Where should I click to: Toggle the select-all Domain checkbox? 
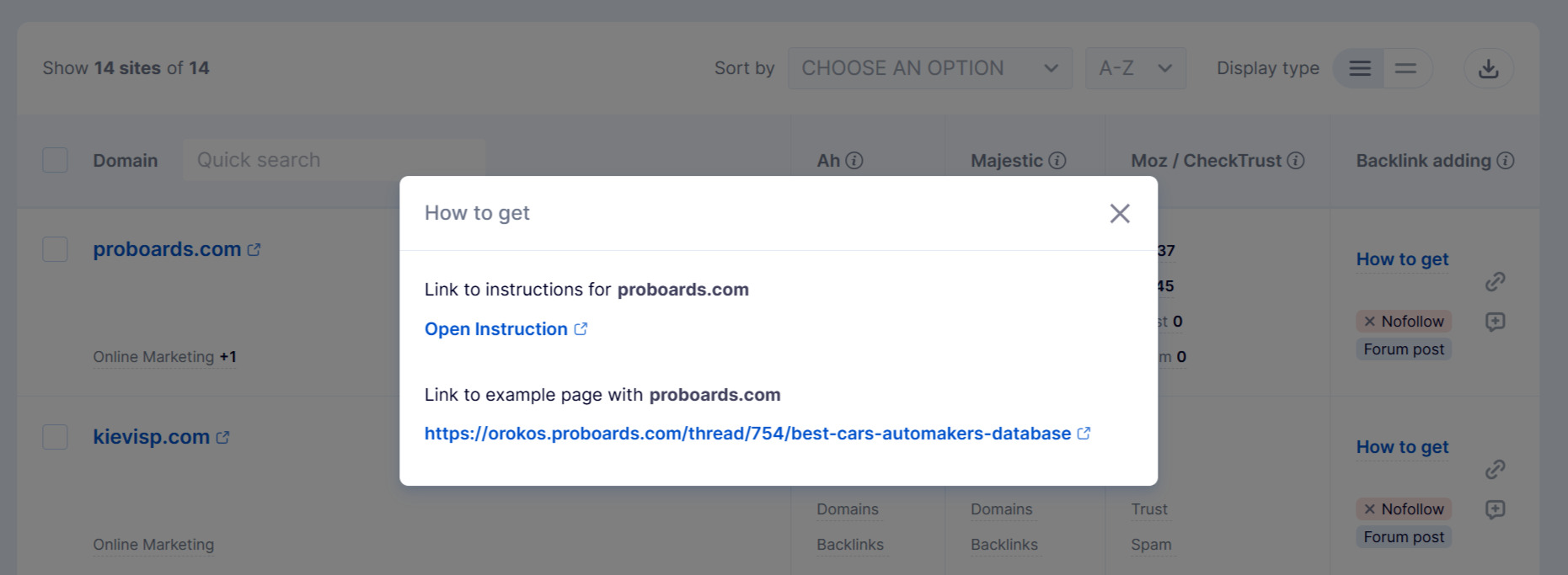coord(55,159)
